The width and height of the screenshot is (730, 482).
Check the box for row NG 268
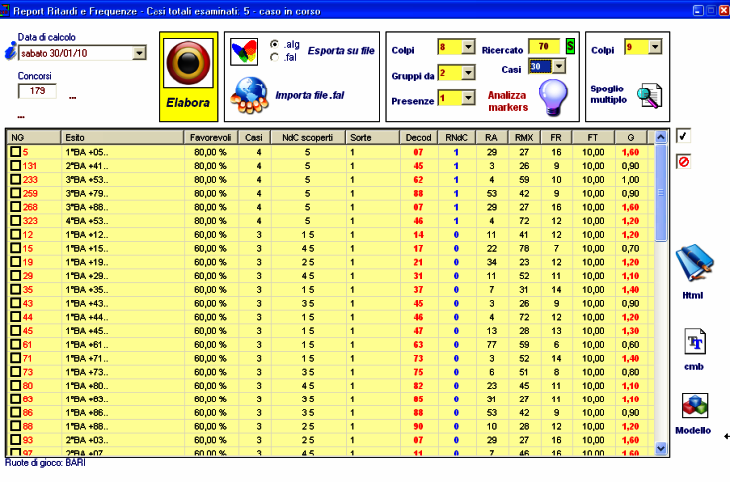[x=16, y=207]
